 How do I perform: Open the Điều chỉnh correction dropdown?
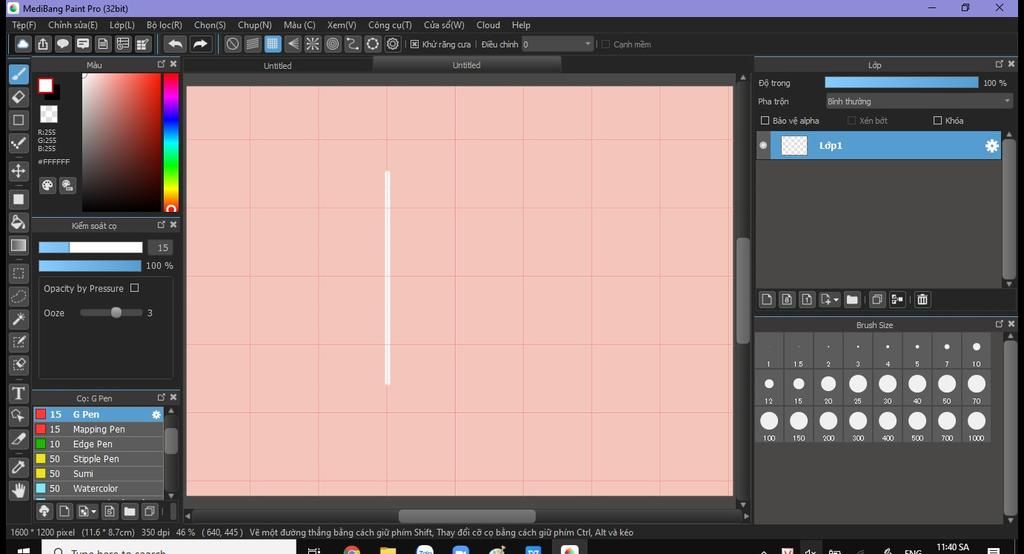point(557,44)
